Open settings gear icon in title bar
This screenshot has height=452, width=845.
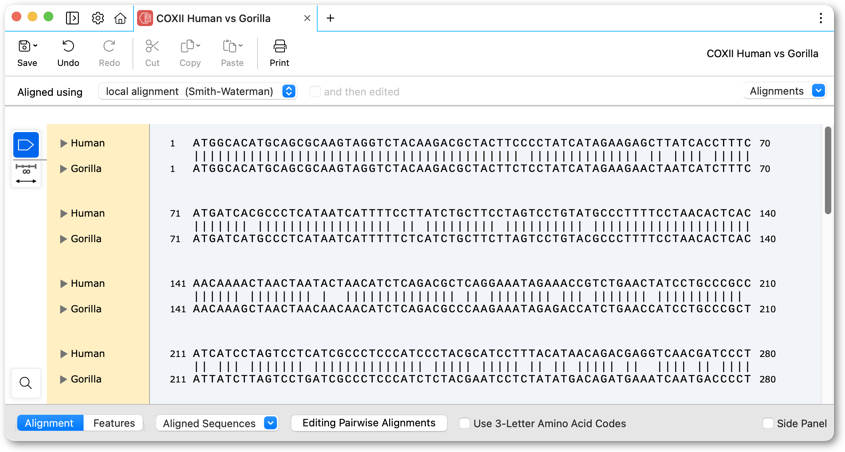click(98, 18)
